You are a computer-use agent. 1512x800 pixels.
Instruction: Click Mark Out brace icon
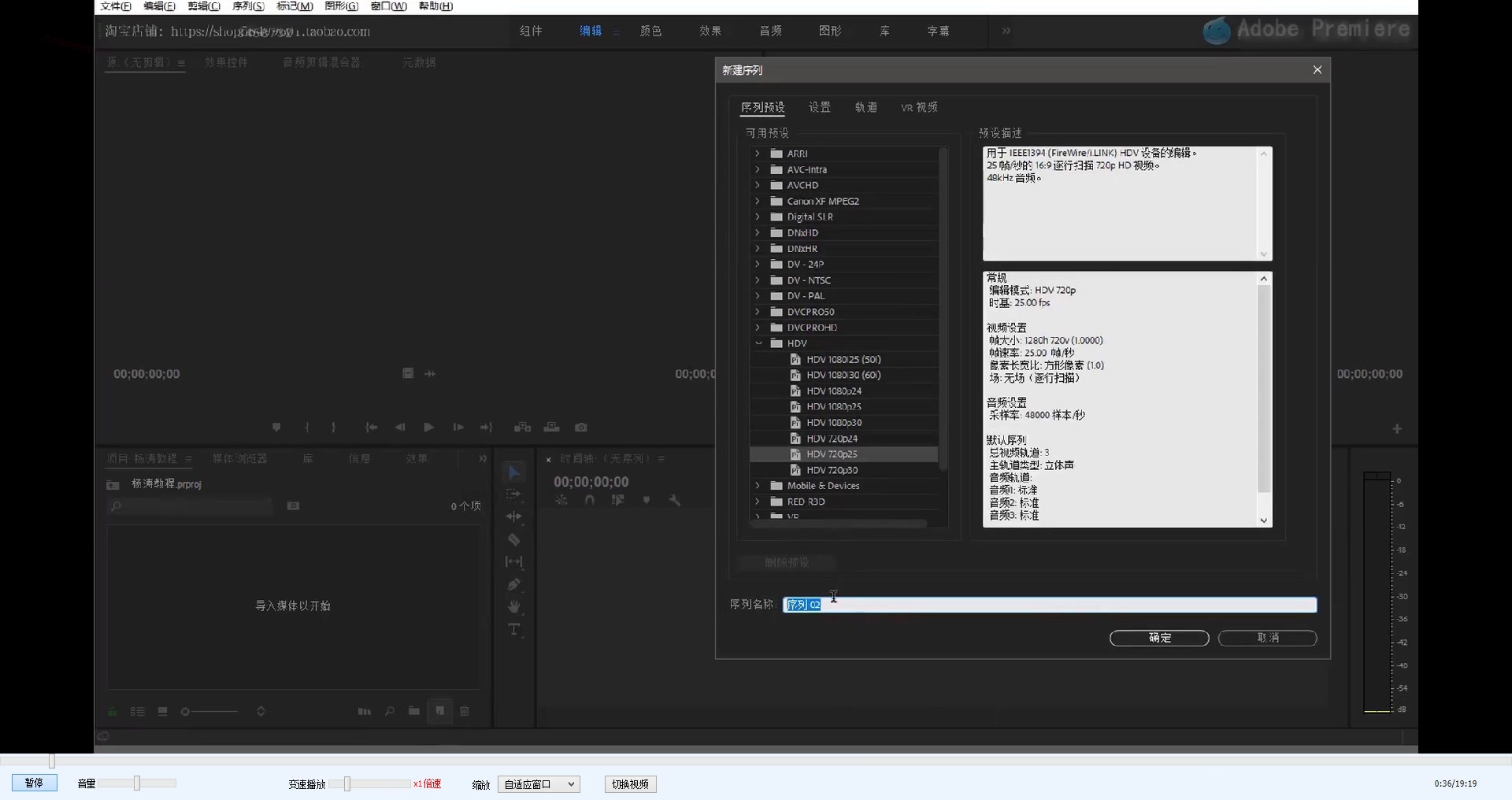(334, 428)
